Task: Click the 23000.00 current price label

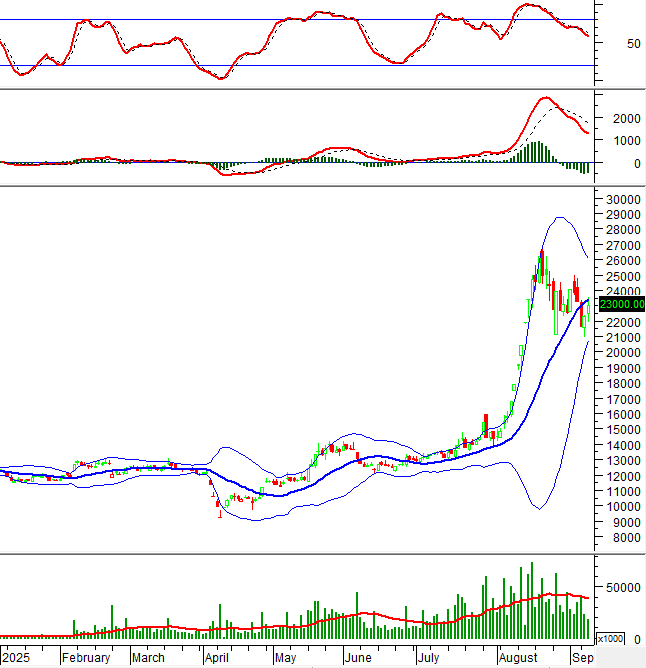Action: coord(622,304)
